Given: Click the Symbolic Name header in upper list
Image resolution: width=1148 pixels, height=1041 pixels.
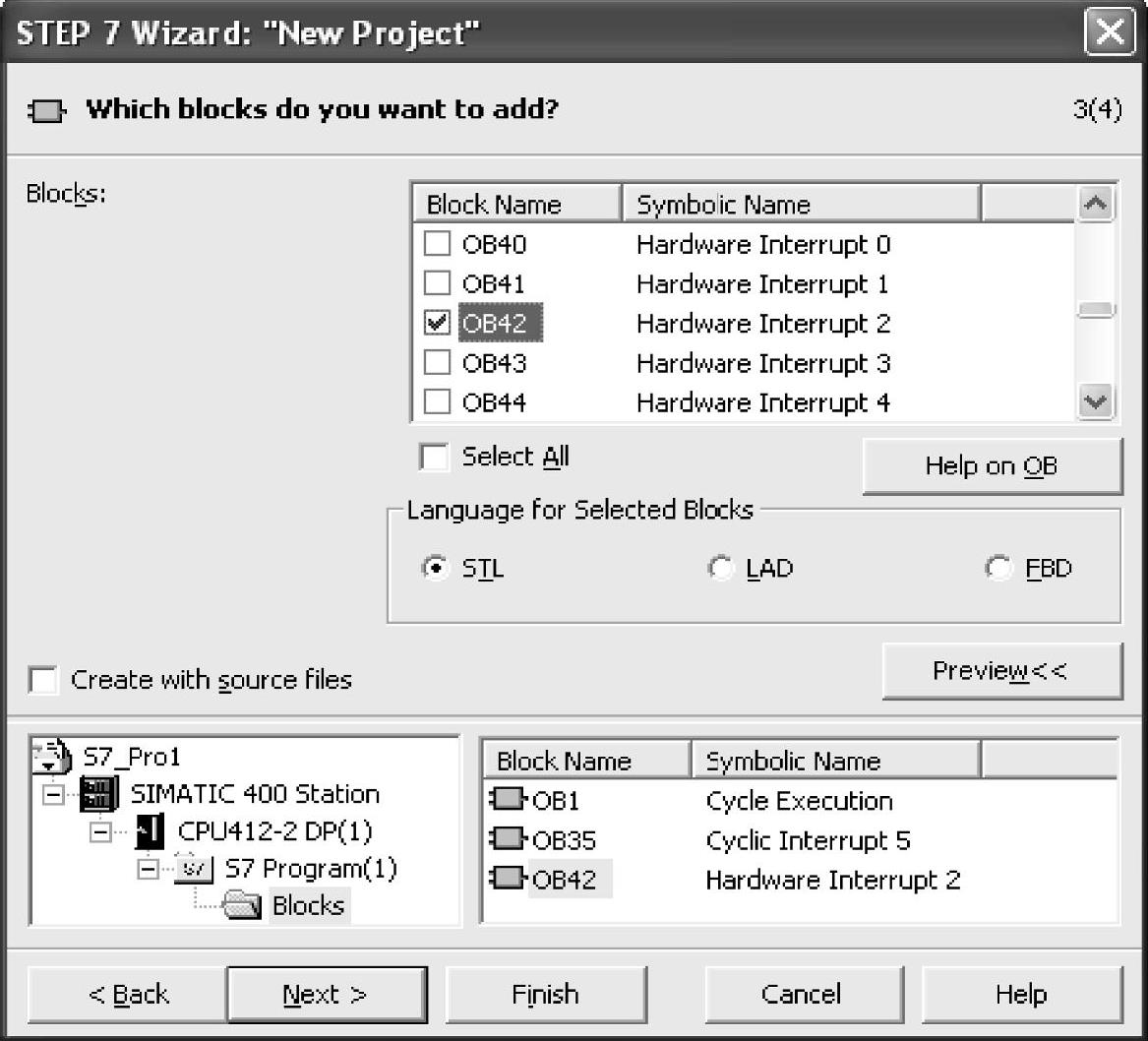Looking at the screenshot, I should point(801,205).
